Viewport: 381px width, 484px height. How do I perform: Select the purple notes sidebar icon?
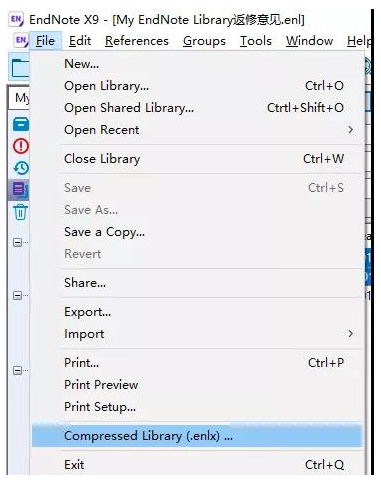[19, 189]
